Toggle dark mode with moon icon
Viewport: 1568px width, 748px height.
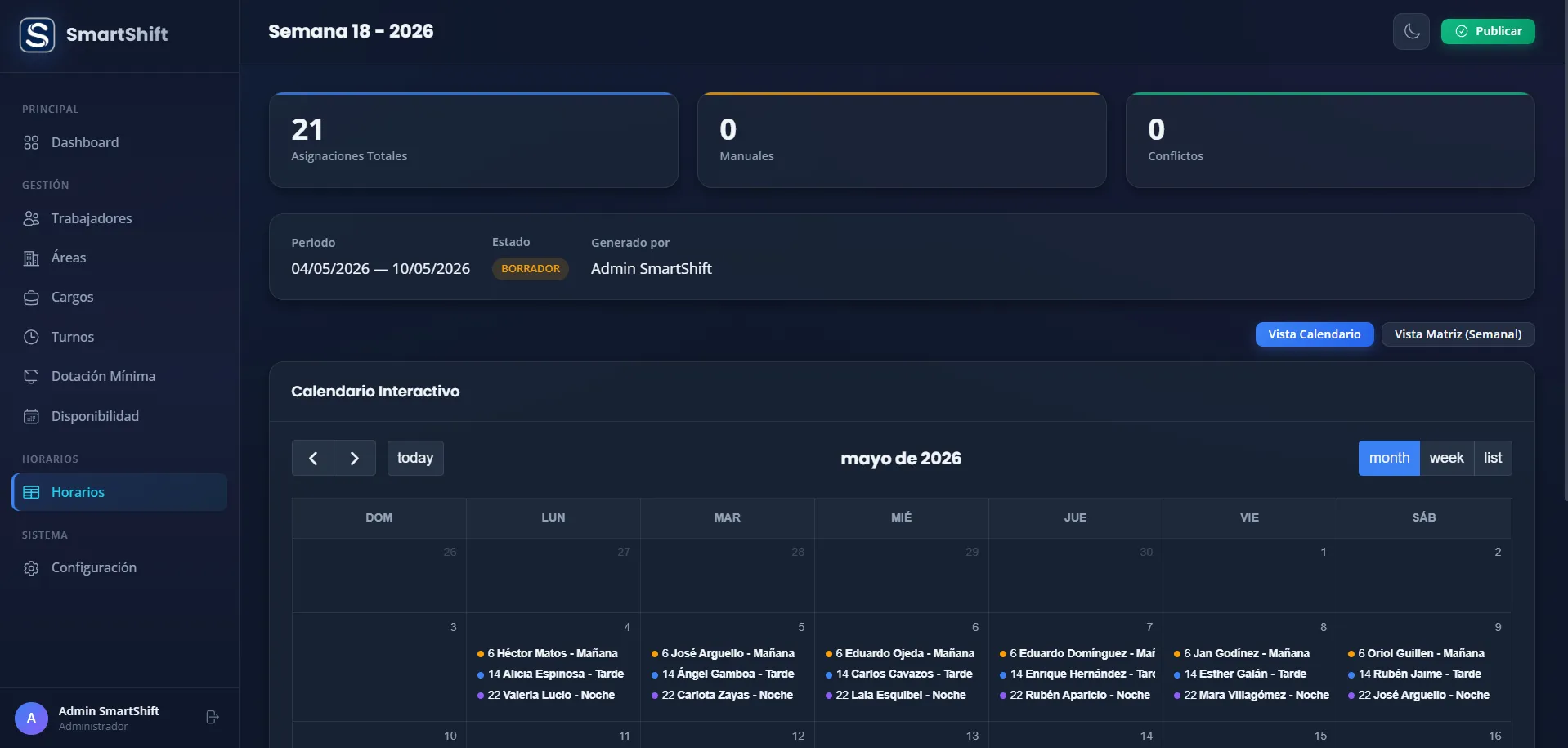[x=1411, y=32]
